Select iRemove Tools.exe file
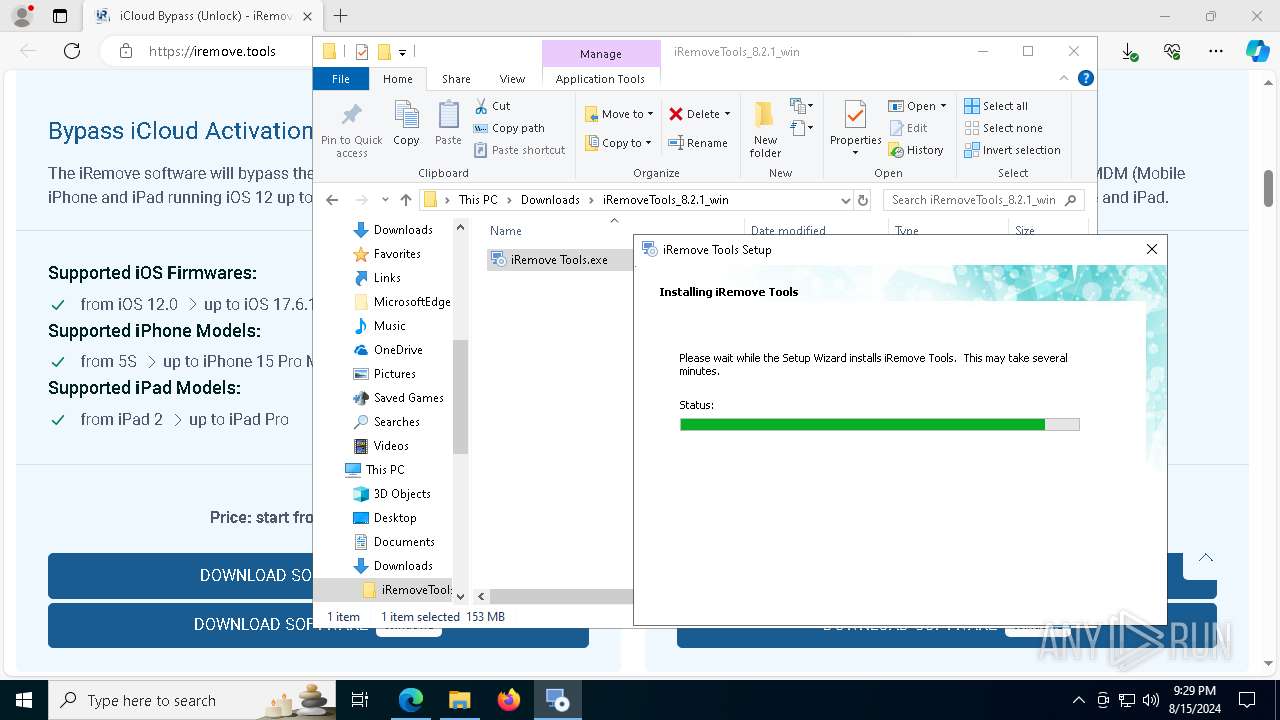 pos(559,260)
